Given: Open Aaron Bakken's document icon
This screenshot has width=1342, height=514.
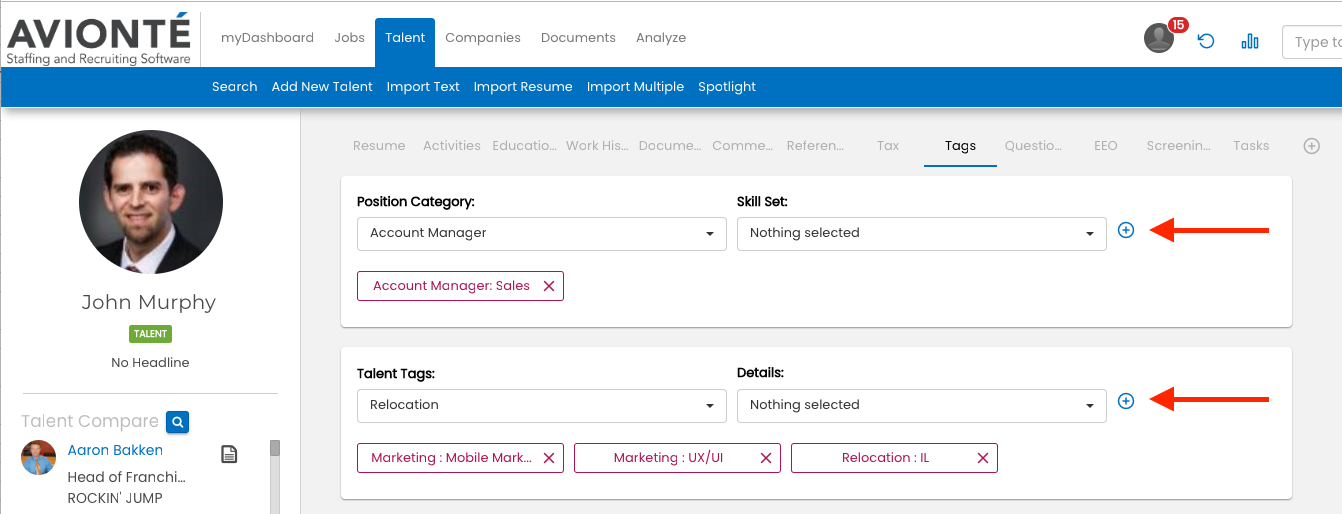Looking at the screenshot, I should point(229,455).
